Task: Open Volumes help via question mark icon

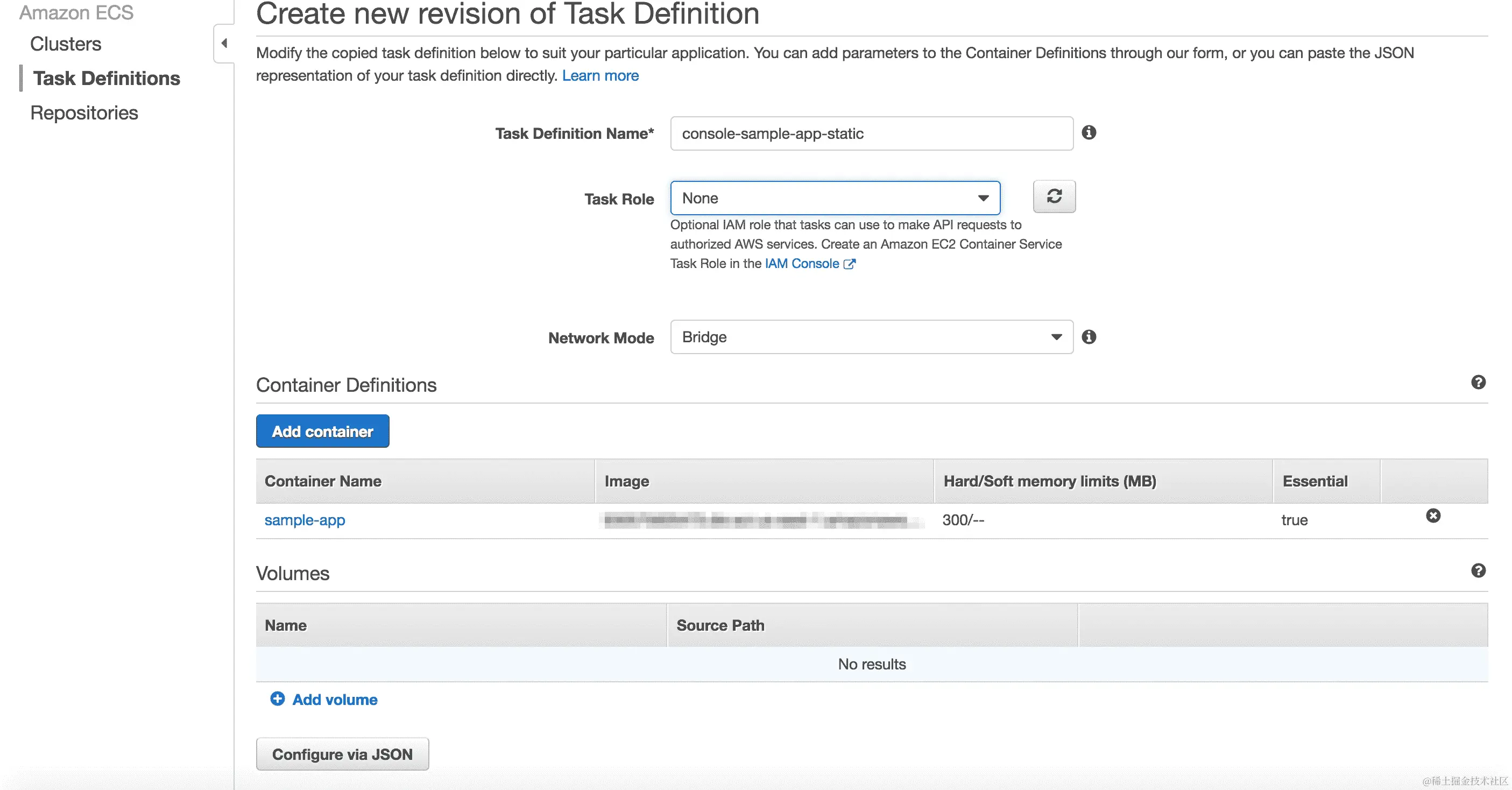Action: tap(1479, 570)
